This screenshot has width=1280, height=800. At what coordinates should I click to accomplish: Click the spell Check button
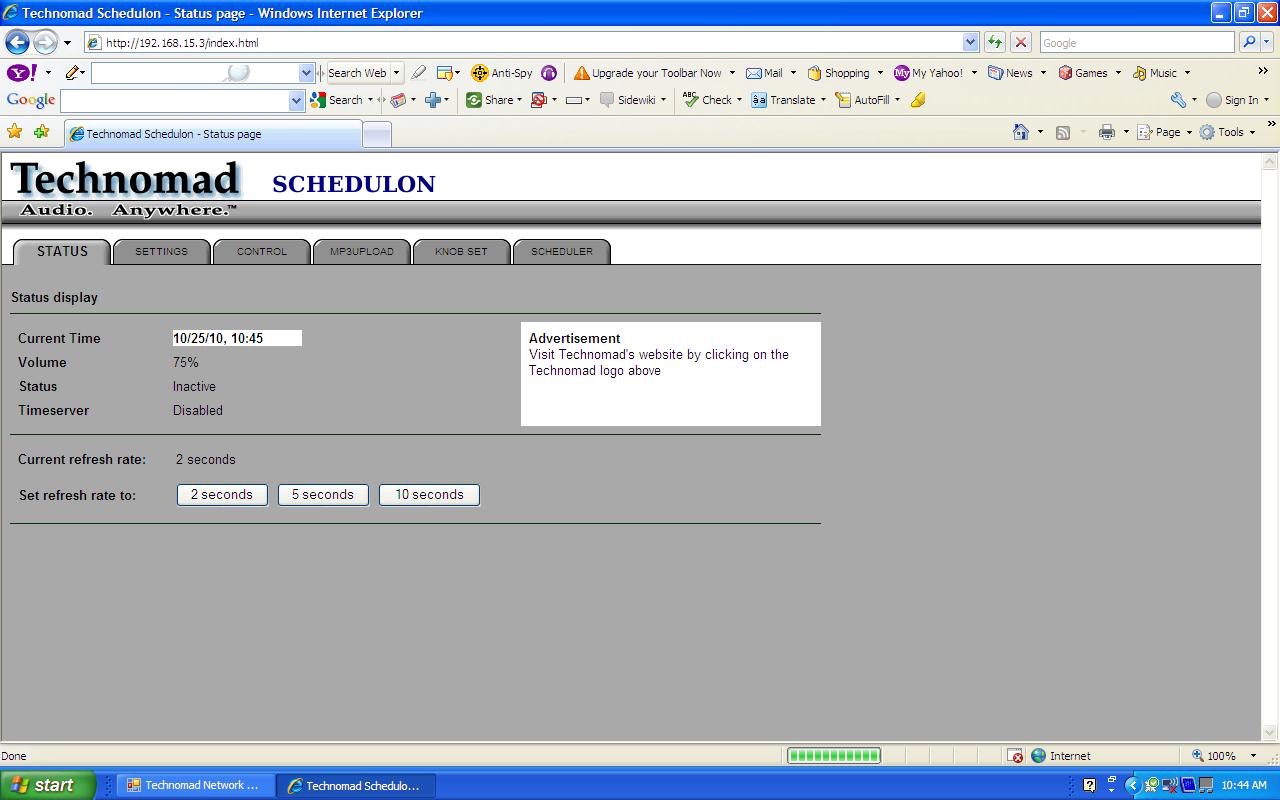click(708, 100)
